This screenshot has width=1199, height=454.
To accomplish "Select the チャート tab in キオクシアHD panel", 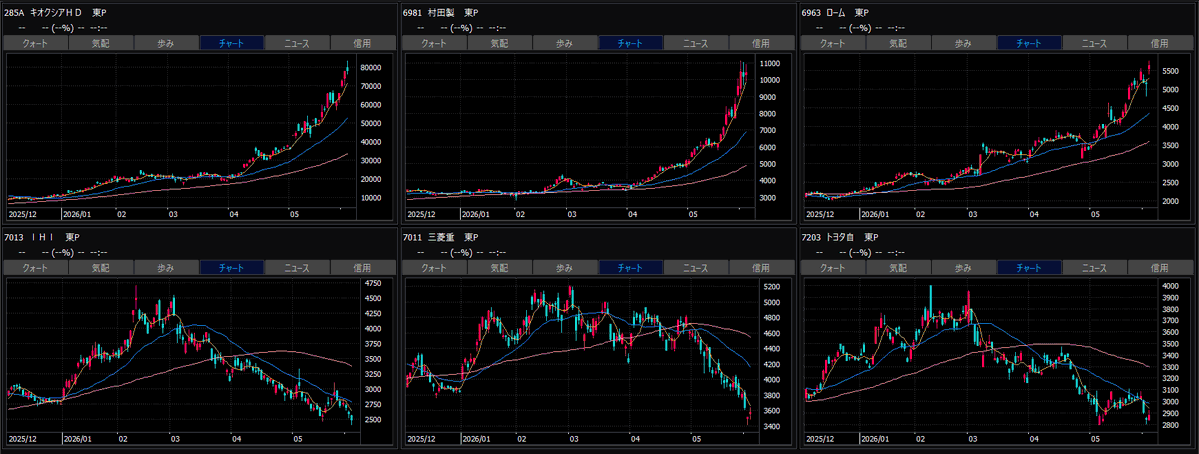I will (232, 43).
